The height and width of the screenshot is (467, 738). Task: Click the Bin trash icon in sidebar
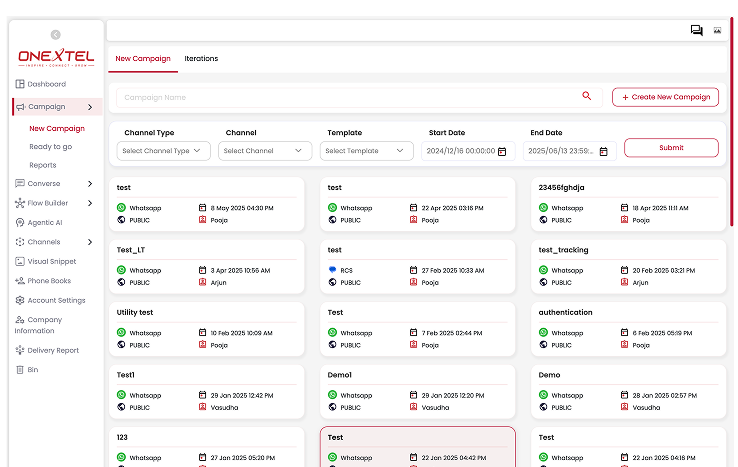20,370
